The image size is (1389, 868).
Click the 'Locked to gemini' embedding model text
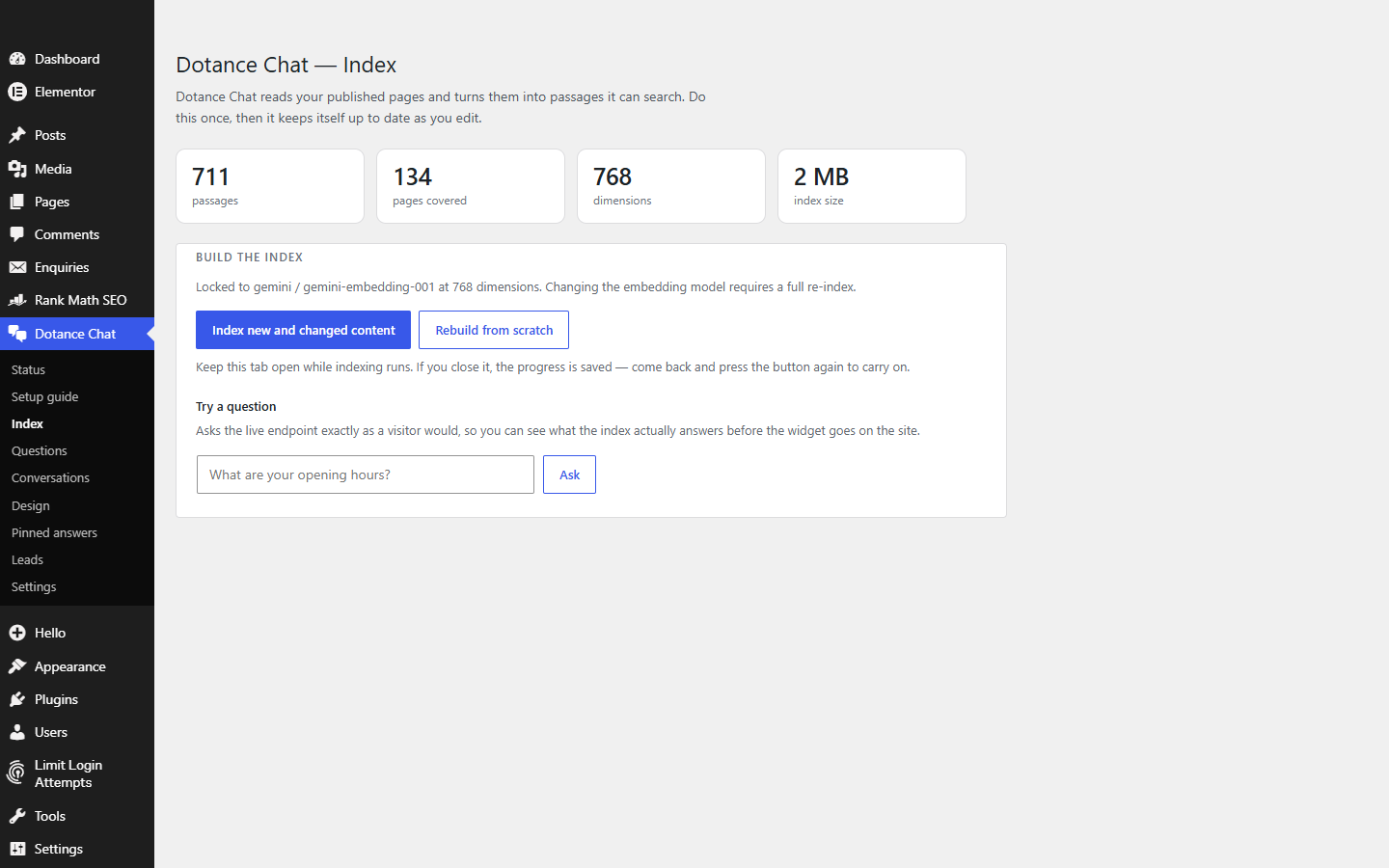tap(526, 287)
